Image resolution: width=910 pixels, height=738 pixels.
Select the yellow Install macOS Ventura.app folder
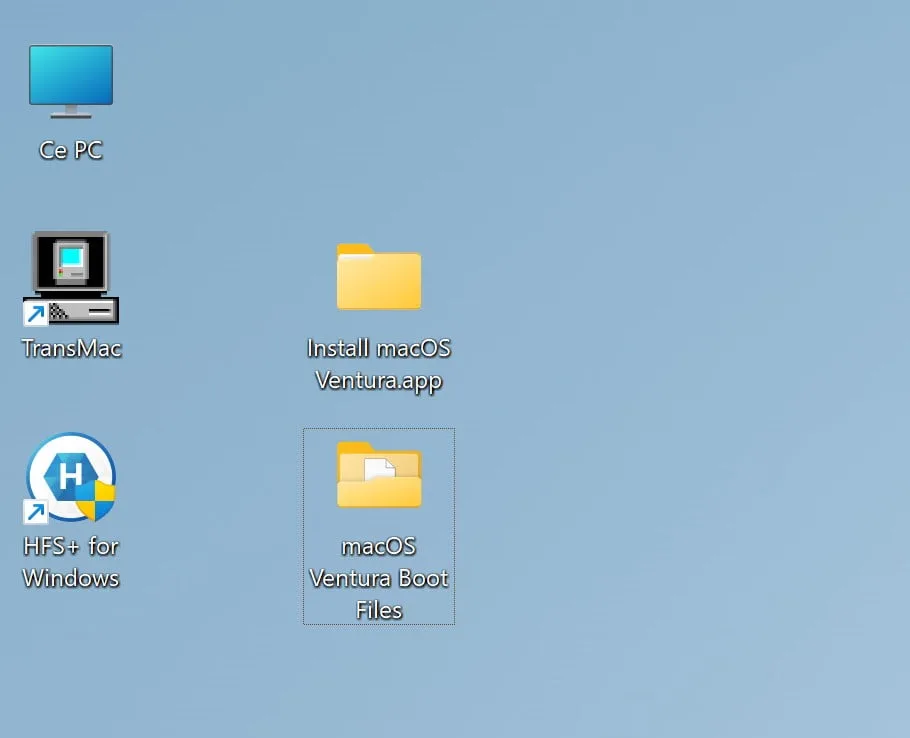tap(378, 278)
